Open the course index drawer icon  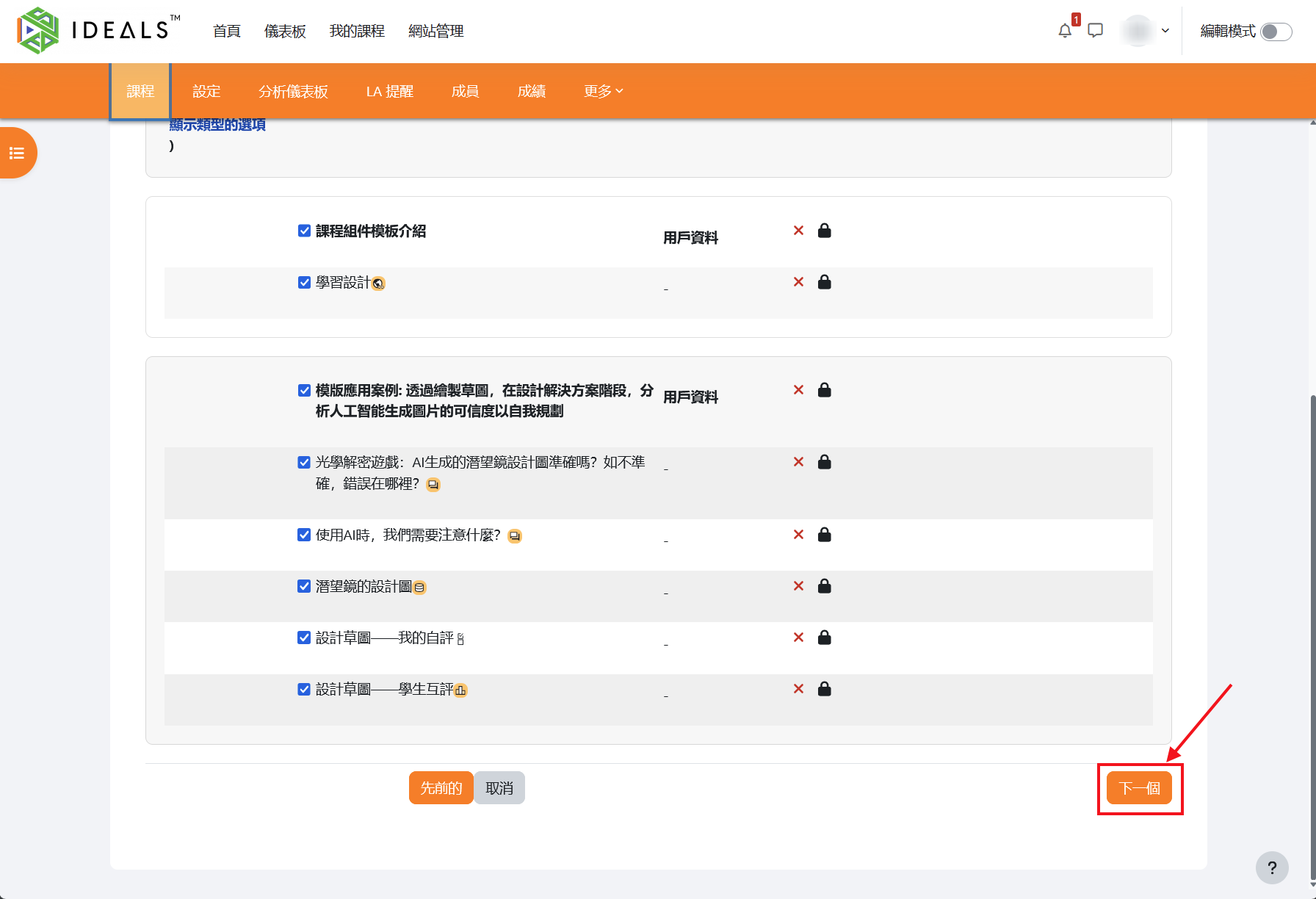click(x=17, y=153)
